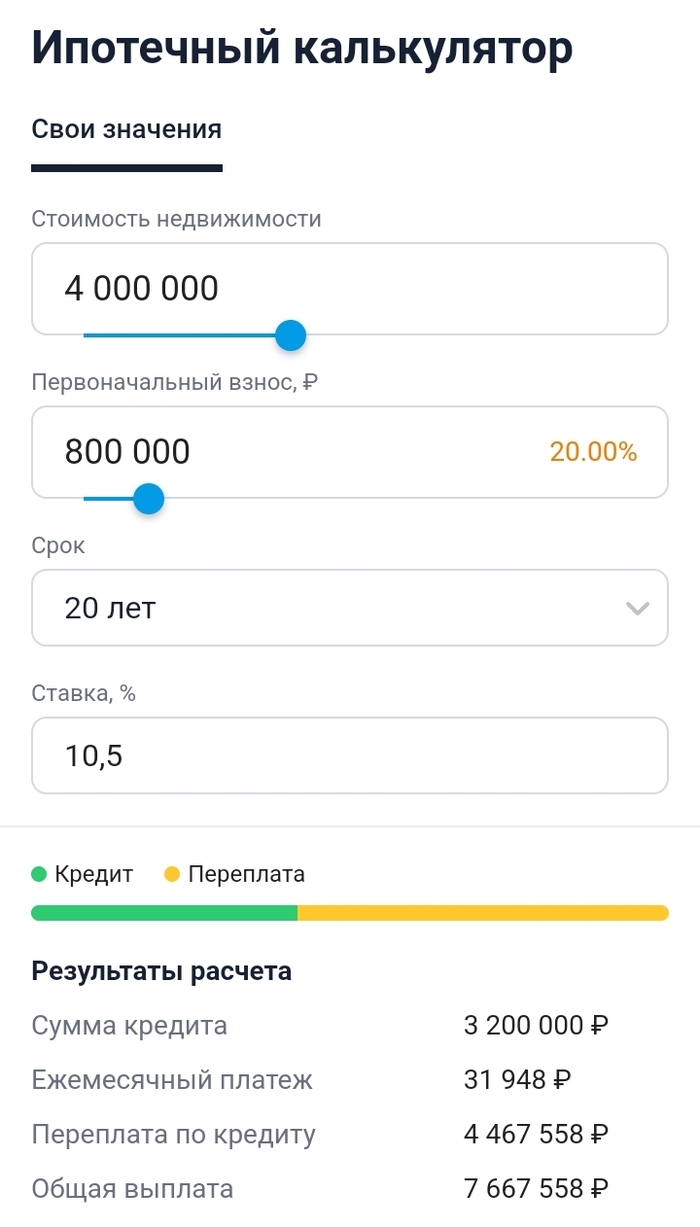Viewport: 700px width, 1227px height.
Task: Click the loan amount value 3 200 000 ₽
Action: click(536, 1025)
